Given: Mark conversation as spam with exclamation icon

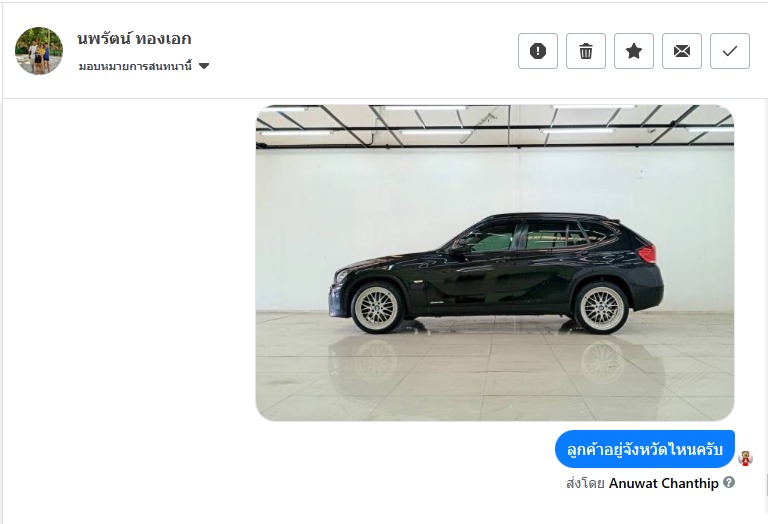Looking at the screenshot, I should 538,51.
